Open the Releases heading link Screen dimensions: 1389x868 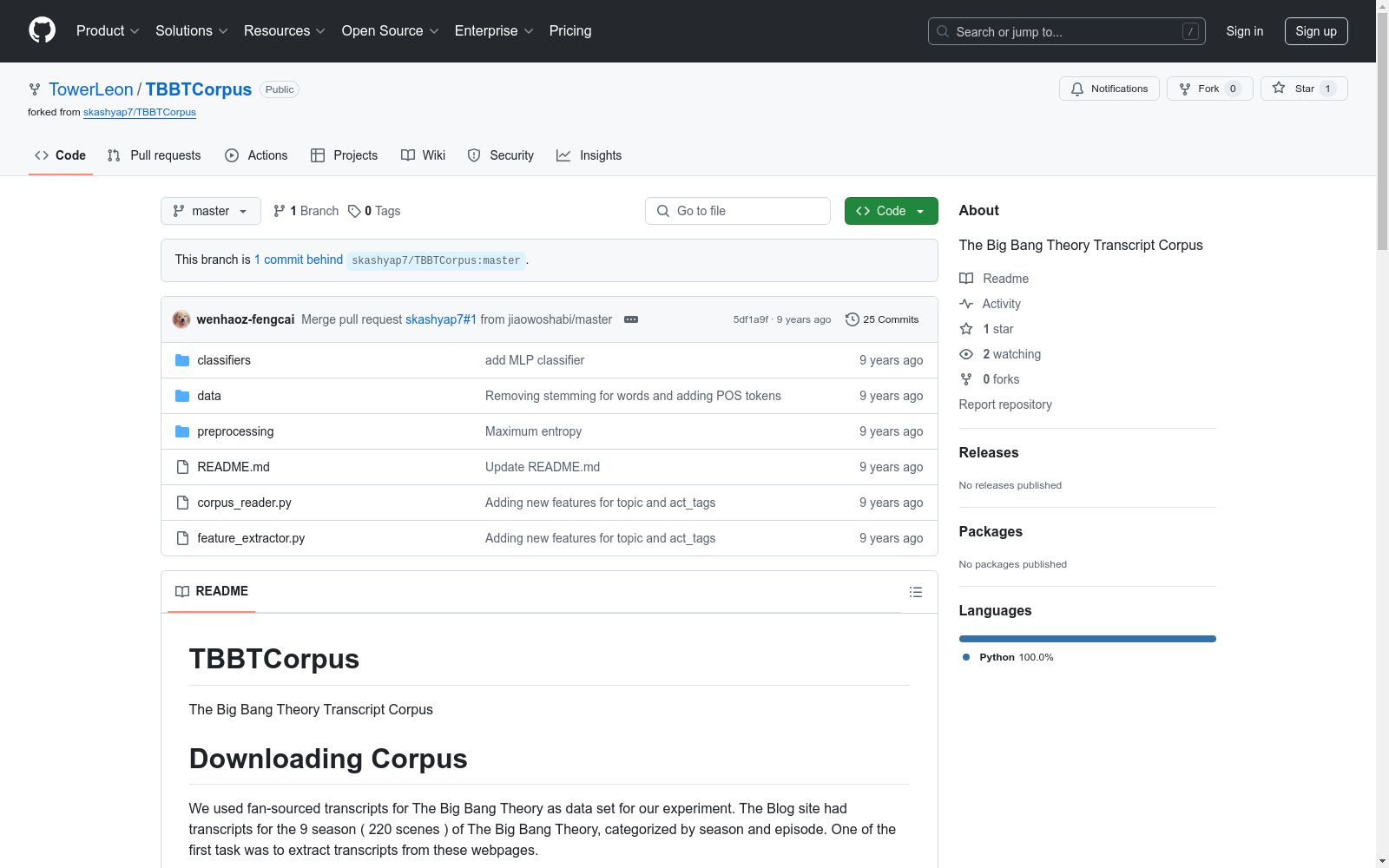pos(989,452)
